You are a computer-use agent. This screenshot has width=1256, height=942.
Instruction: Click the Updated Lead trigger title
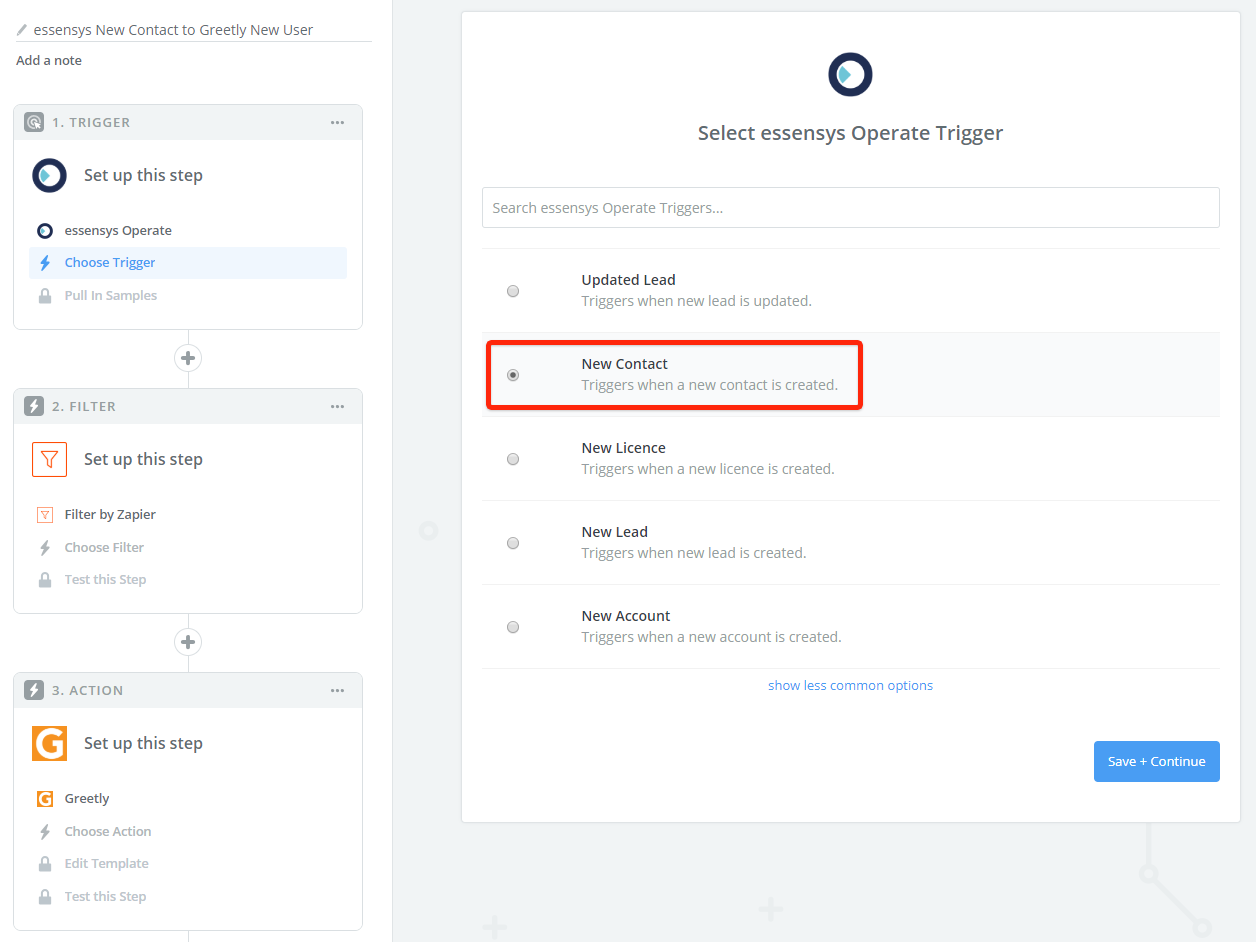(x=629, y=280)
